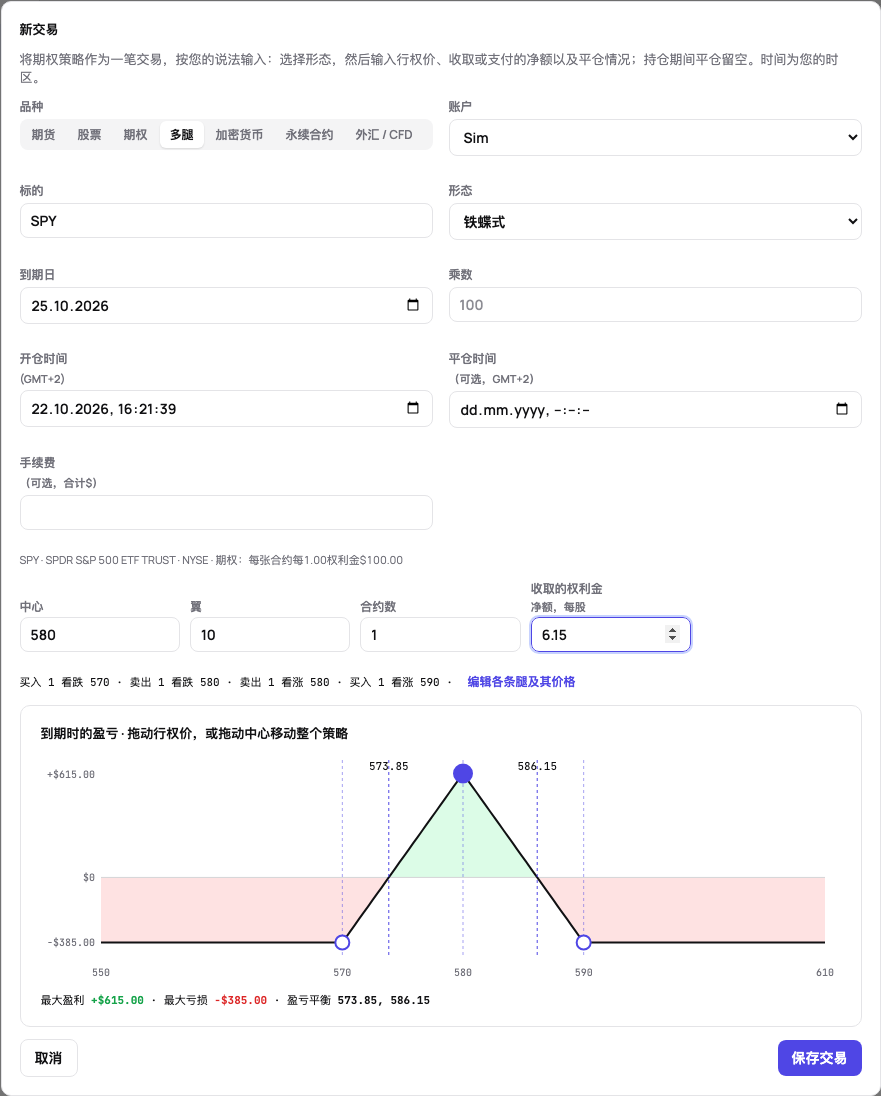Image resolution: width=881 pixels, height=1096 pixels.
Task: Click the 573.85 breakeven label on chart
Action: (389, 766)
